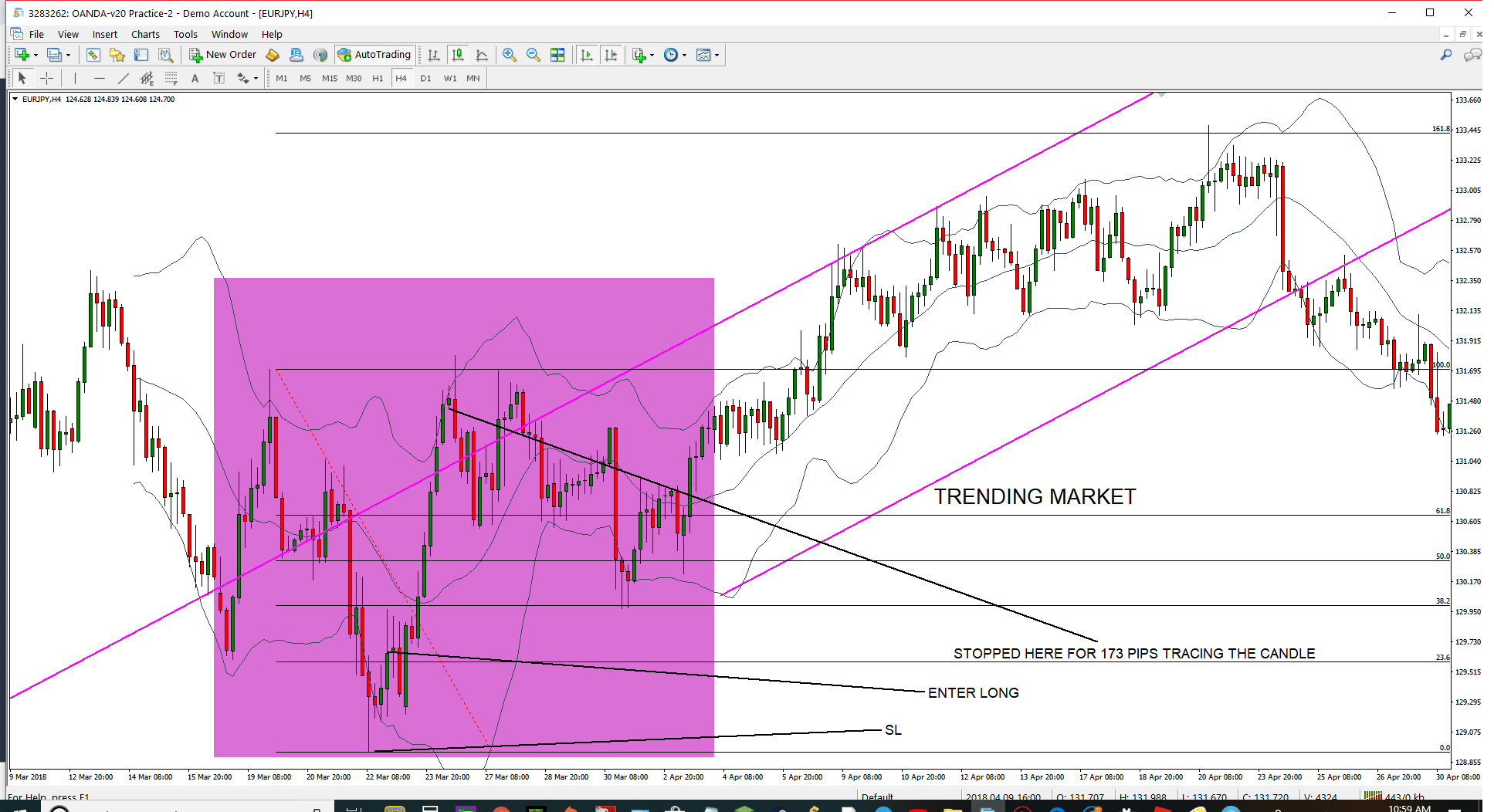Toggle Chart Shift button

[611, 55]
